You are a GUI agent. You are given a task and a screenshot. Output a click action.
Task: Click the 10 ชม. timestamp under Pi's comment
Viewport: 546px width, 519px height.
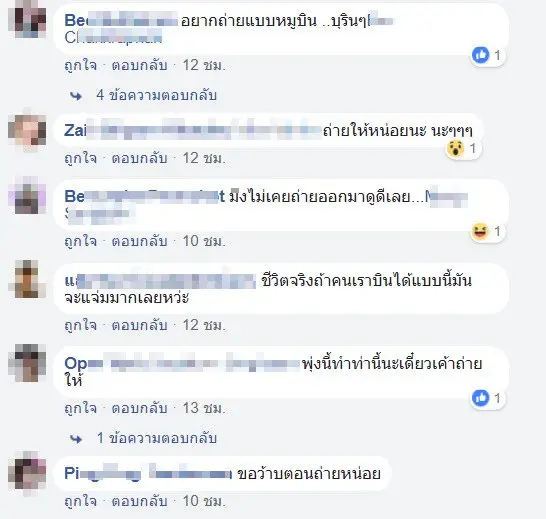(204, 501)
